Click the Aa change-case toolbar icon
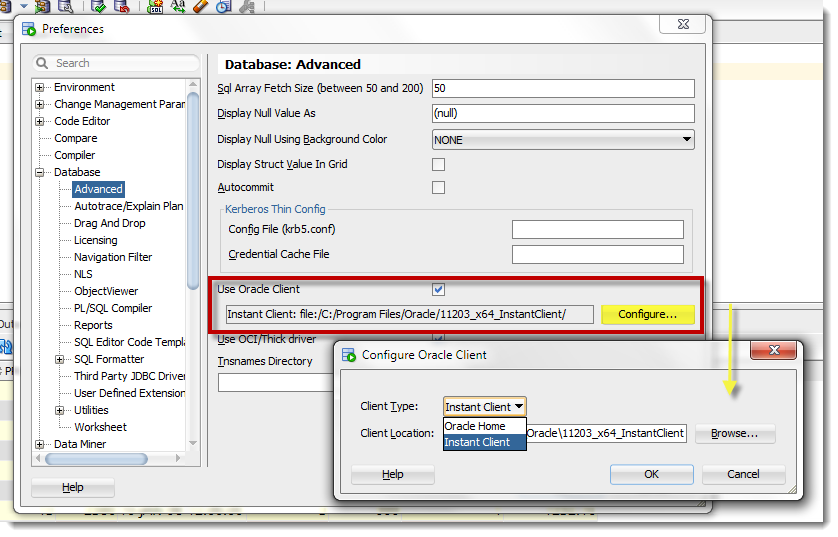The image size is (838, 537). pos(177,6)
